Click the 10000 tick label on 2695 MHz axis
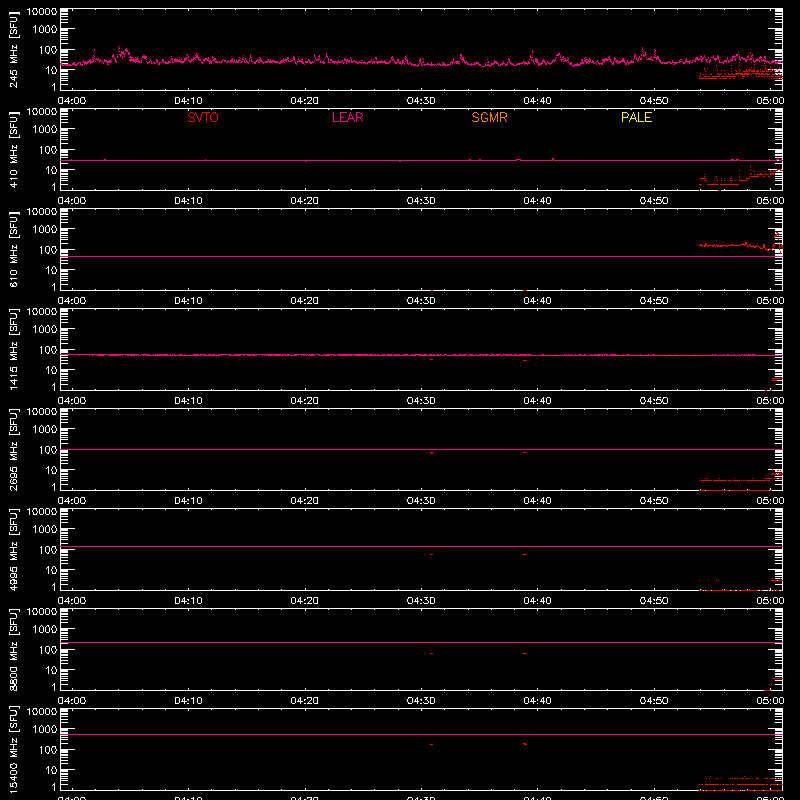800x800 pixels. click(42, 412)
